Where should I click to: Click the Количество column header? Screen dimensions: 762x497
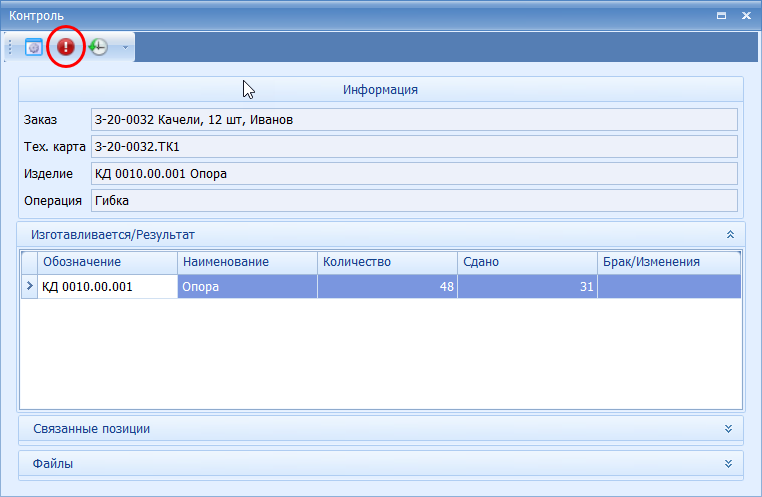[386, 262]
